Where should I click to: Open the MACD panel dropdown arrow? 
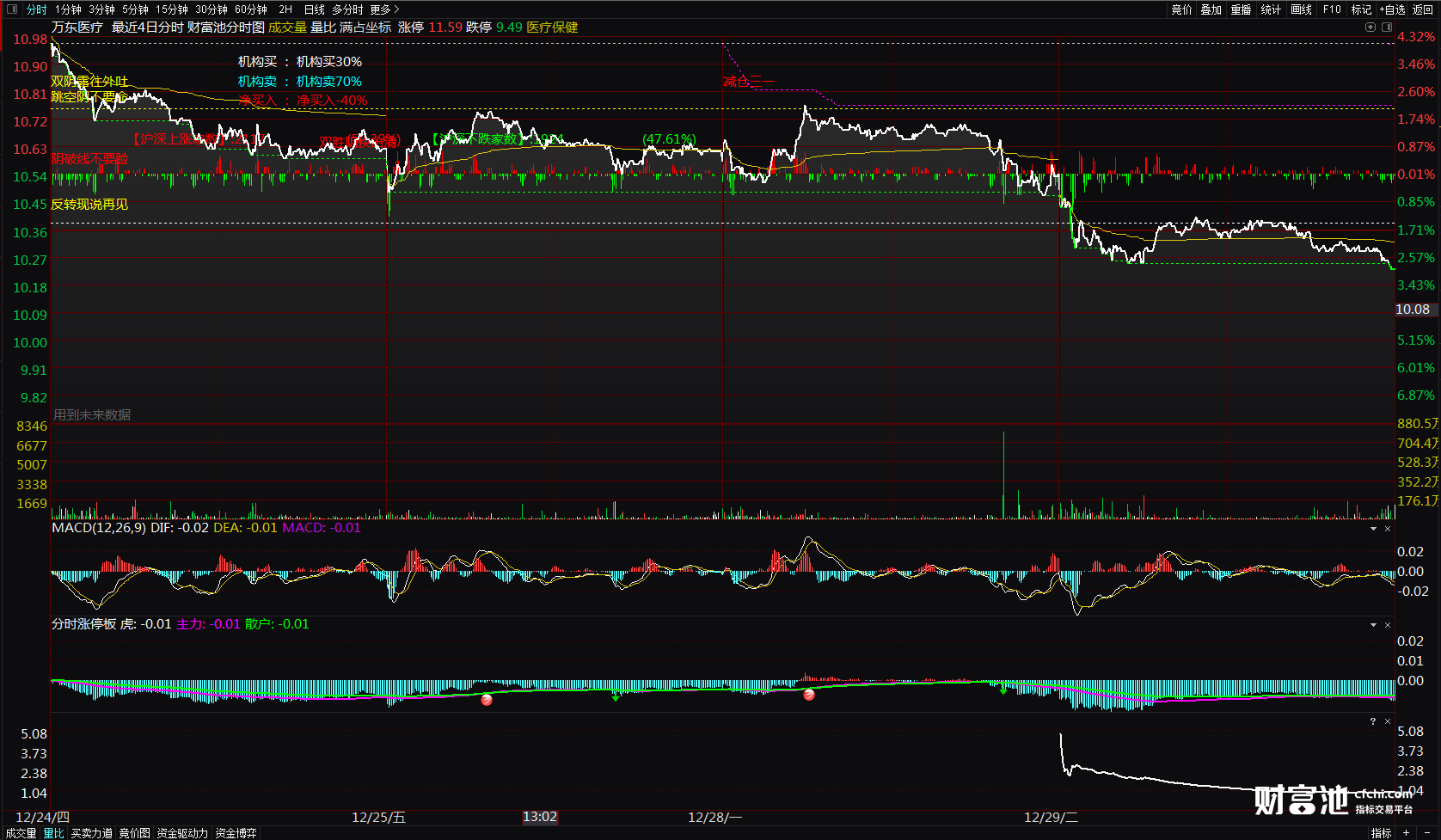click(1373, 529)
